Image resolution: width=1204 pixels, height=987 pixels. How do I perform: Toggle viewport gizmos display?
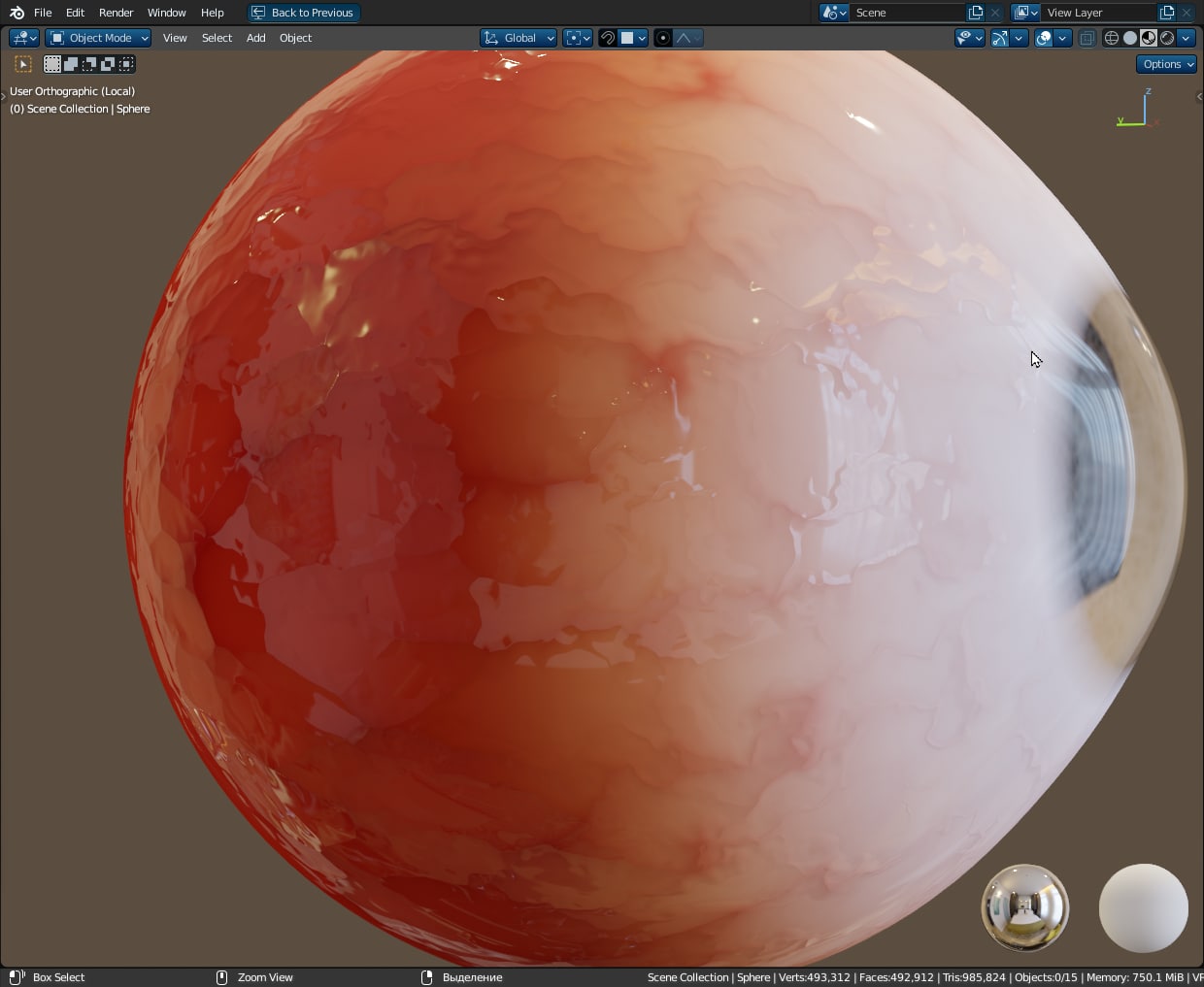(999, 38)
